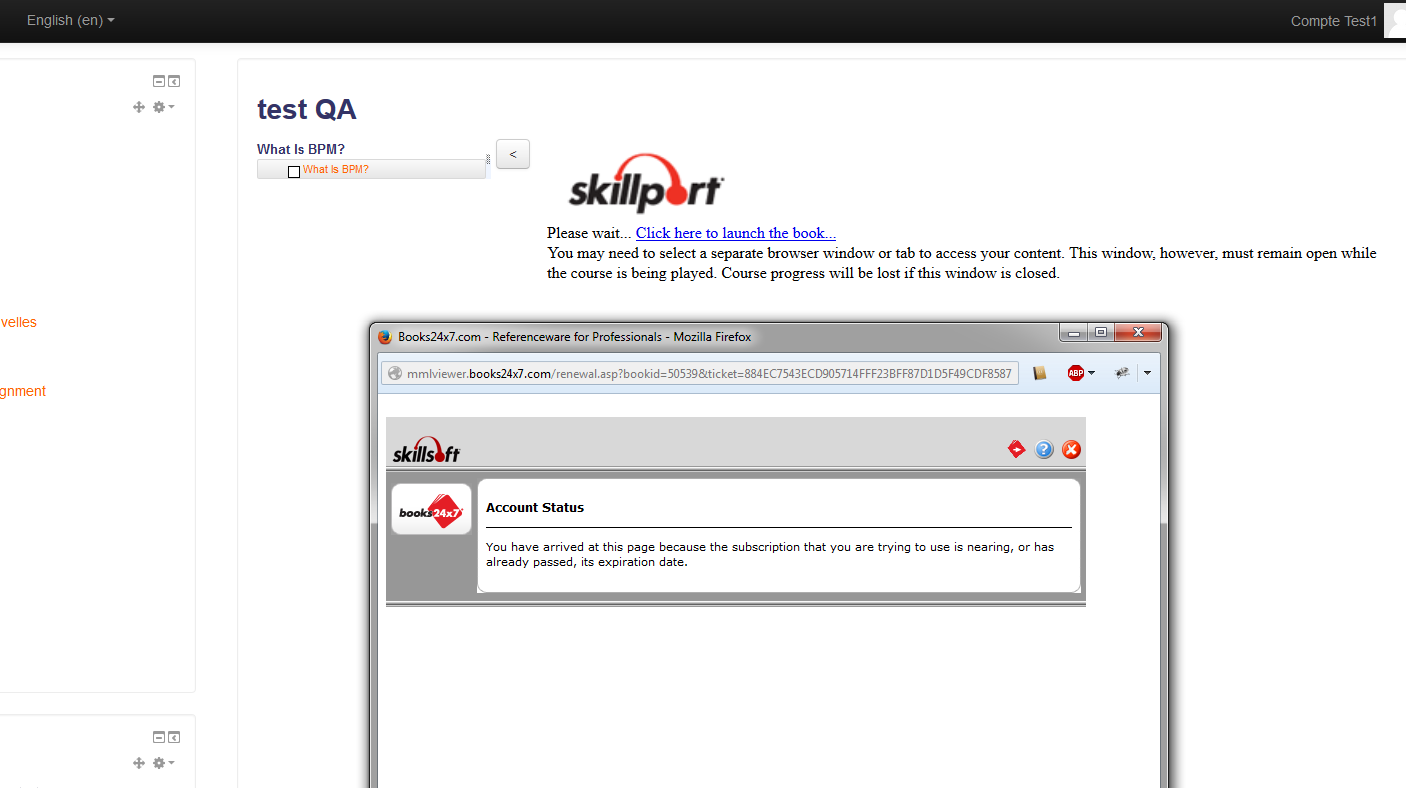Click the link to launch the book
The height and width of the screenshot is (788, 1406).
coord(736,233)
